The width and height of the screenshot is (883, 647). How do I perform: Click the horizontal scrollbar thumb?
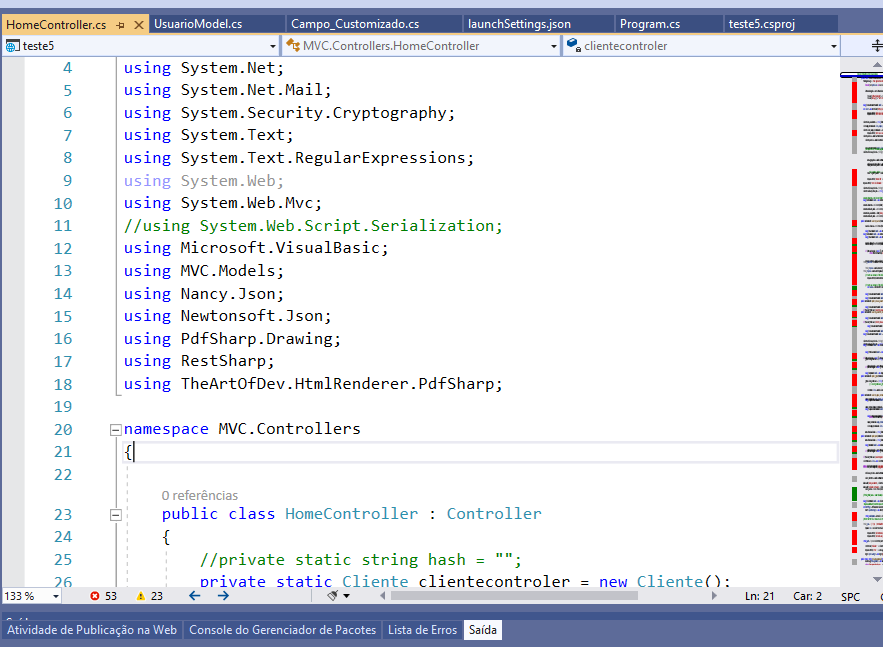(x=514, y=596)
